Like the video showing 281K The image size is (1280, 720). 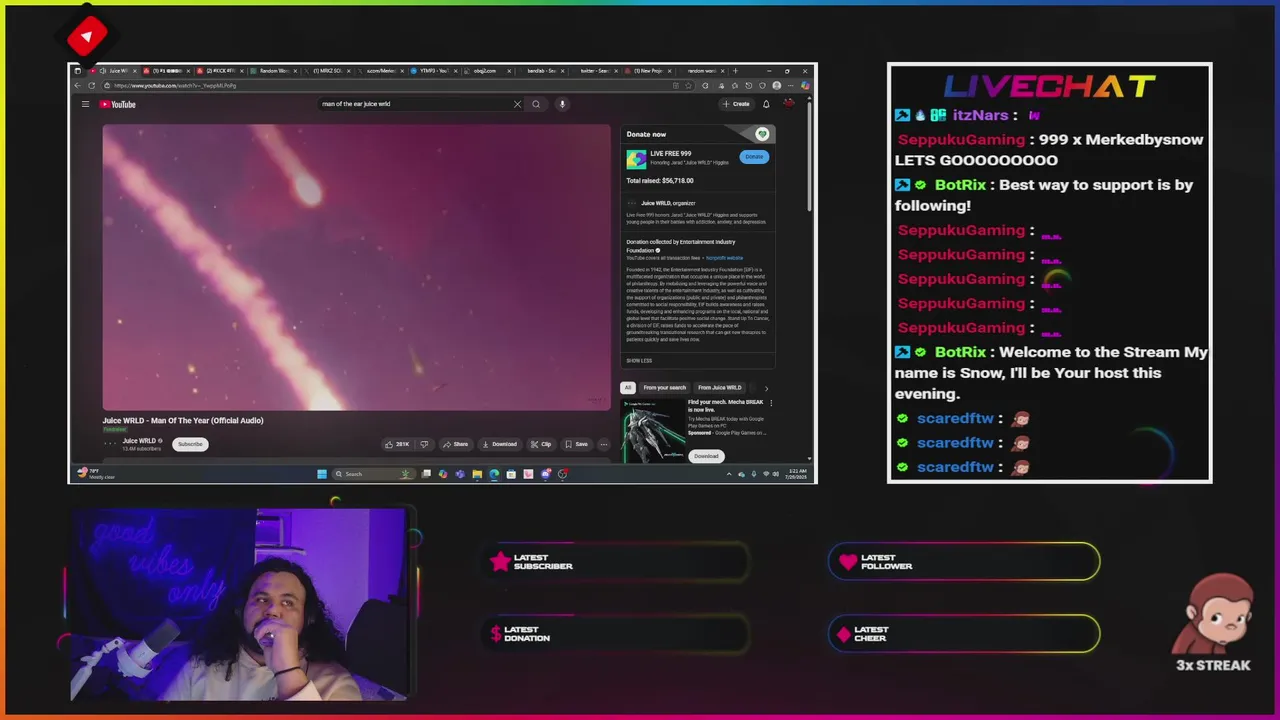[x=398, y=444]
